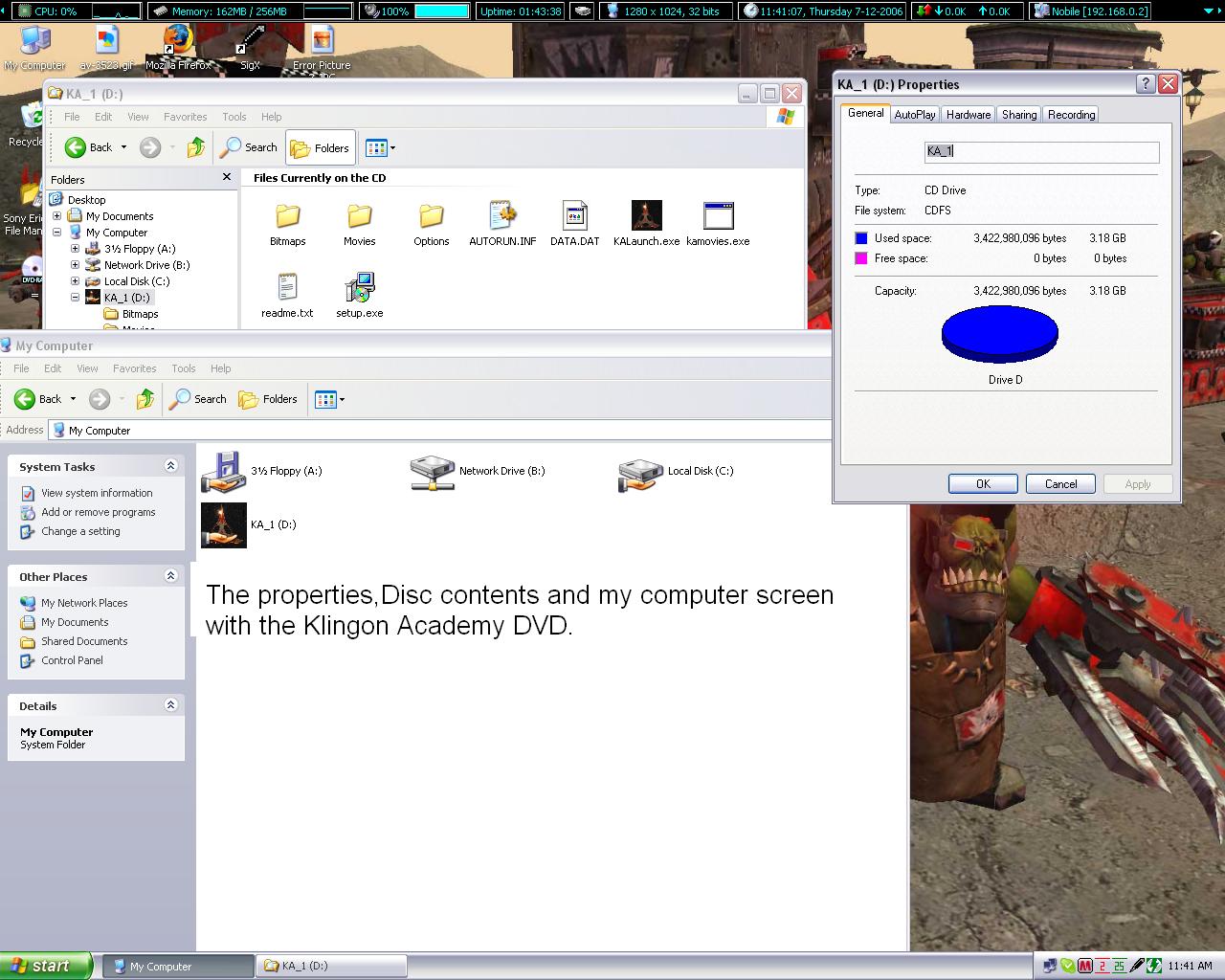
Task: Select the Network Drive (B:) icon in My Computer
Action: point(478,471)
